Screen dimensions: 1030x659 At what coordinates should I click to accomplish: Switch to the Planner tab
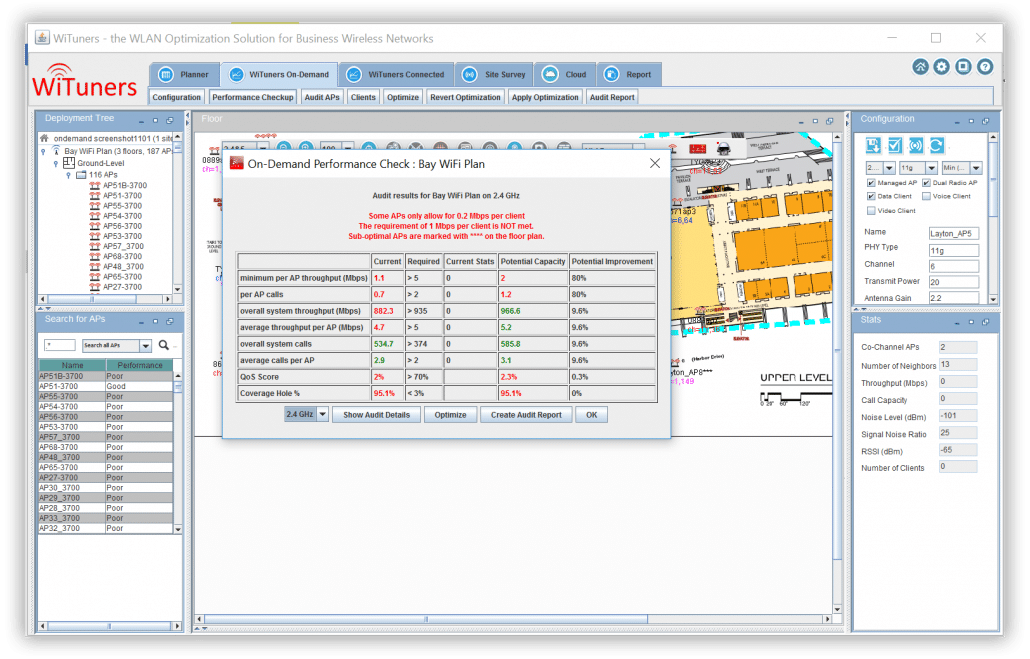tap(184, 75)
